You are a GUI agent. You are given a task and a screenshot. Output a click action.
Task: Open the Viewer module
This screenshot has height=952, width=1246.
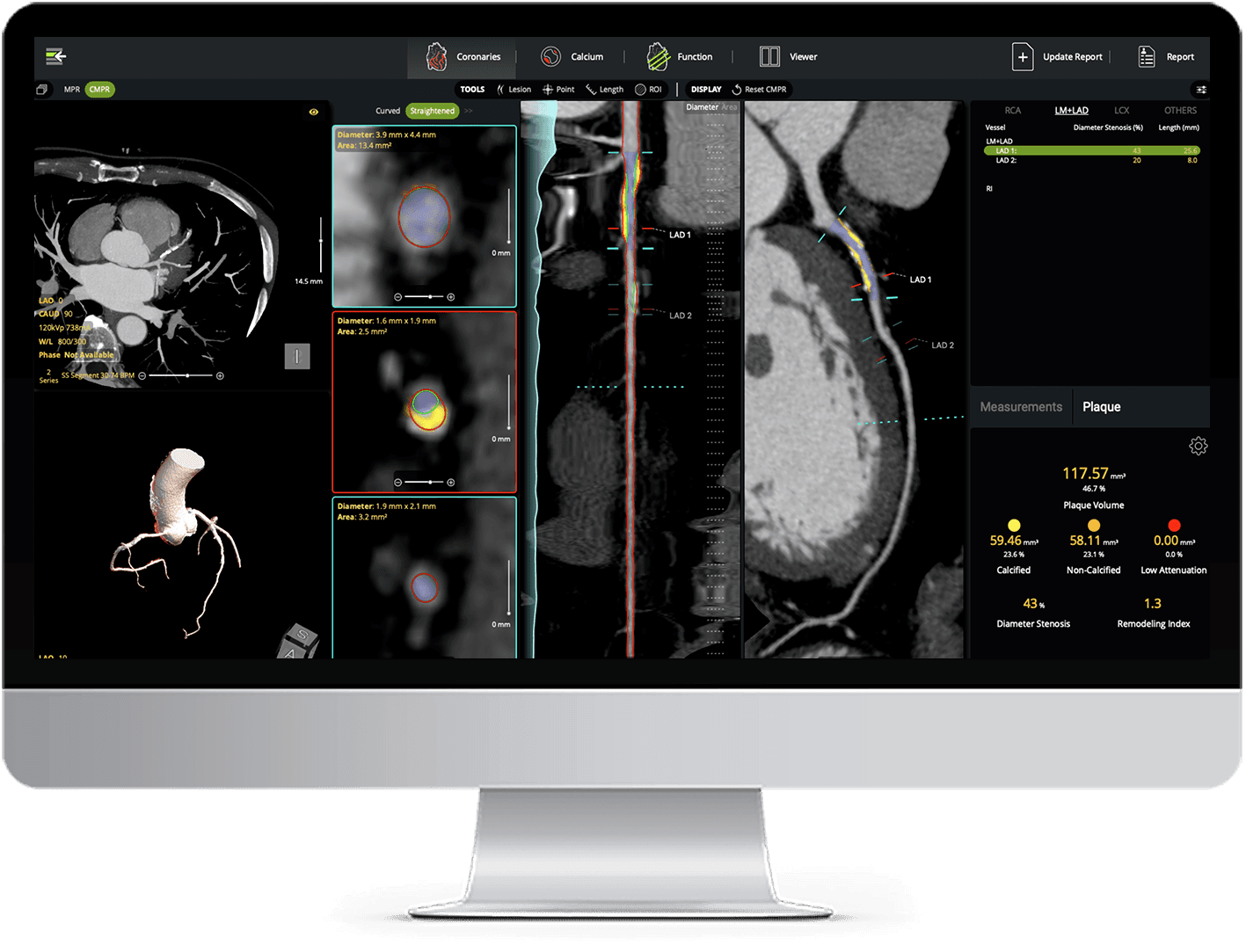click(x=769, y=56)
